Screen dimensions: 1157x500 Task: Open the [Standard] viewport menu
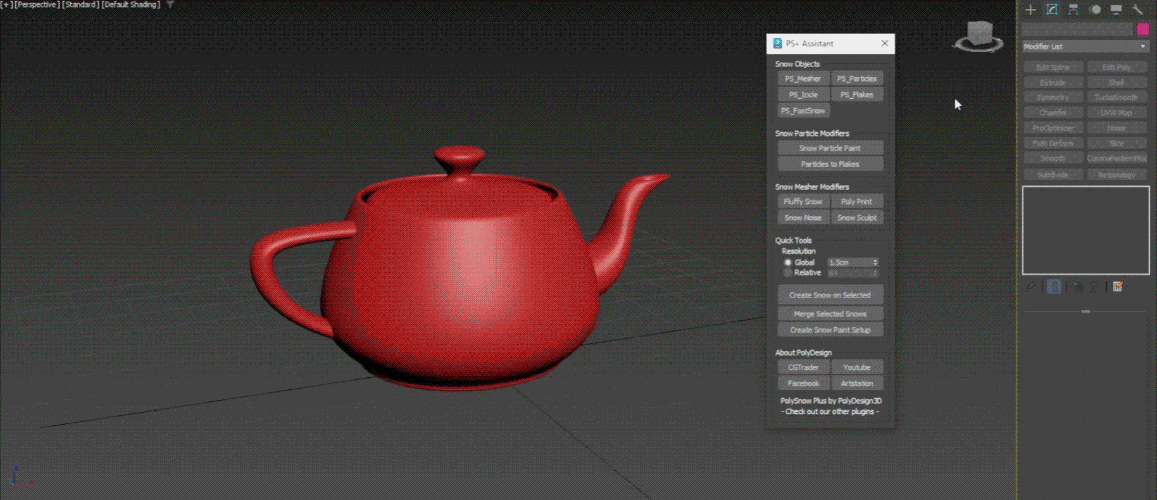point(80,4)
